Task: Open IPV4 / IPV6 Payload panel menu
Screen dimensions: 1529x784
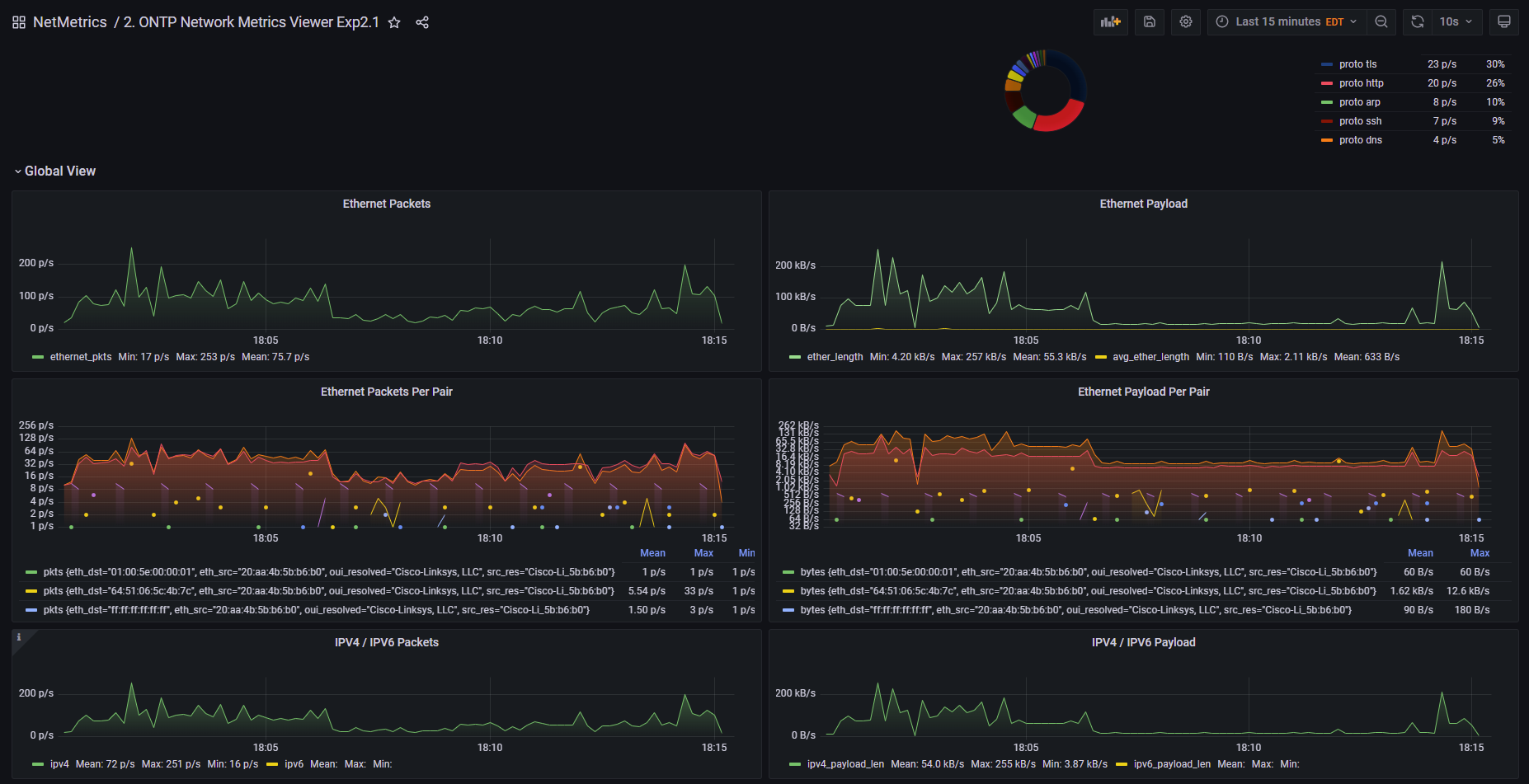Action: pos(1144,642)
